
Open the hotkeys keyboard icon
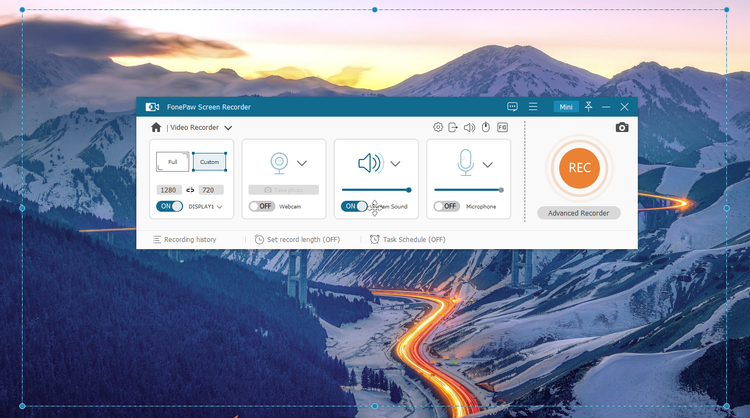coord(502,127)
